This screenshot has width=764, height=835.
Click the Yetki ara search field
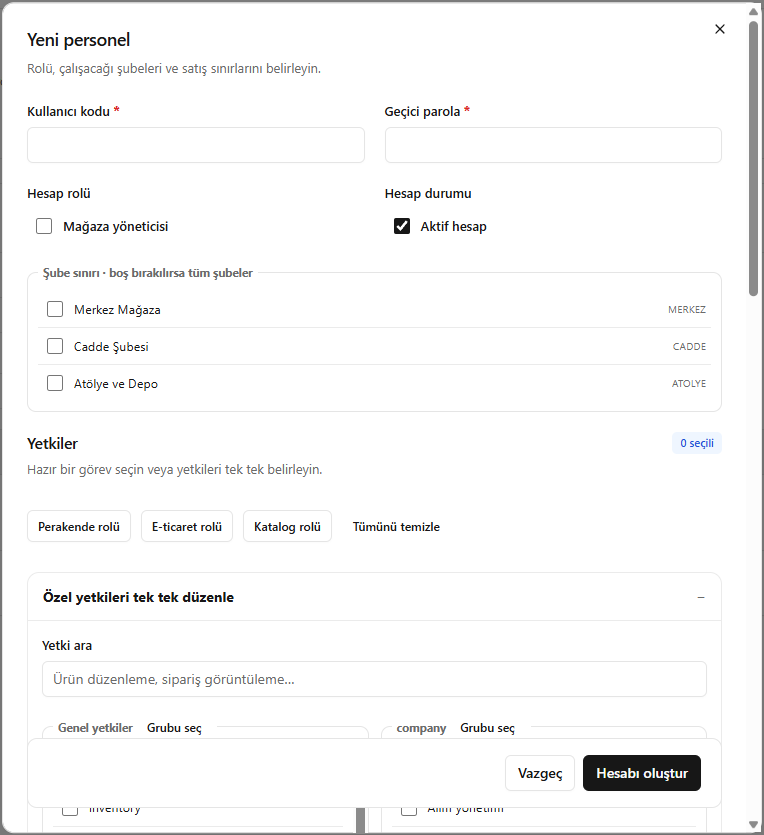click(x=374, y=679)
